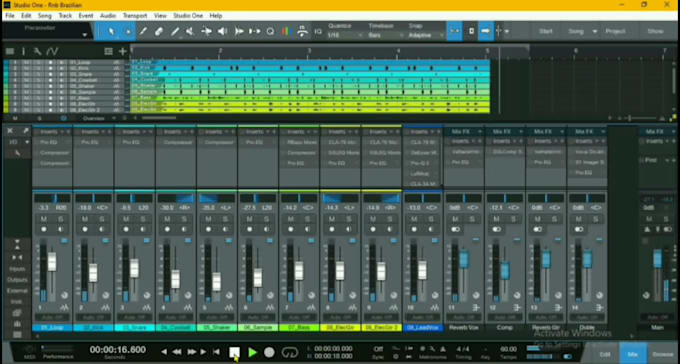680x364 pixels.
Task: Open Quantize value dropdown
Action: pos(345,35)
